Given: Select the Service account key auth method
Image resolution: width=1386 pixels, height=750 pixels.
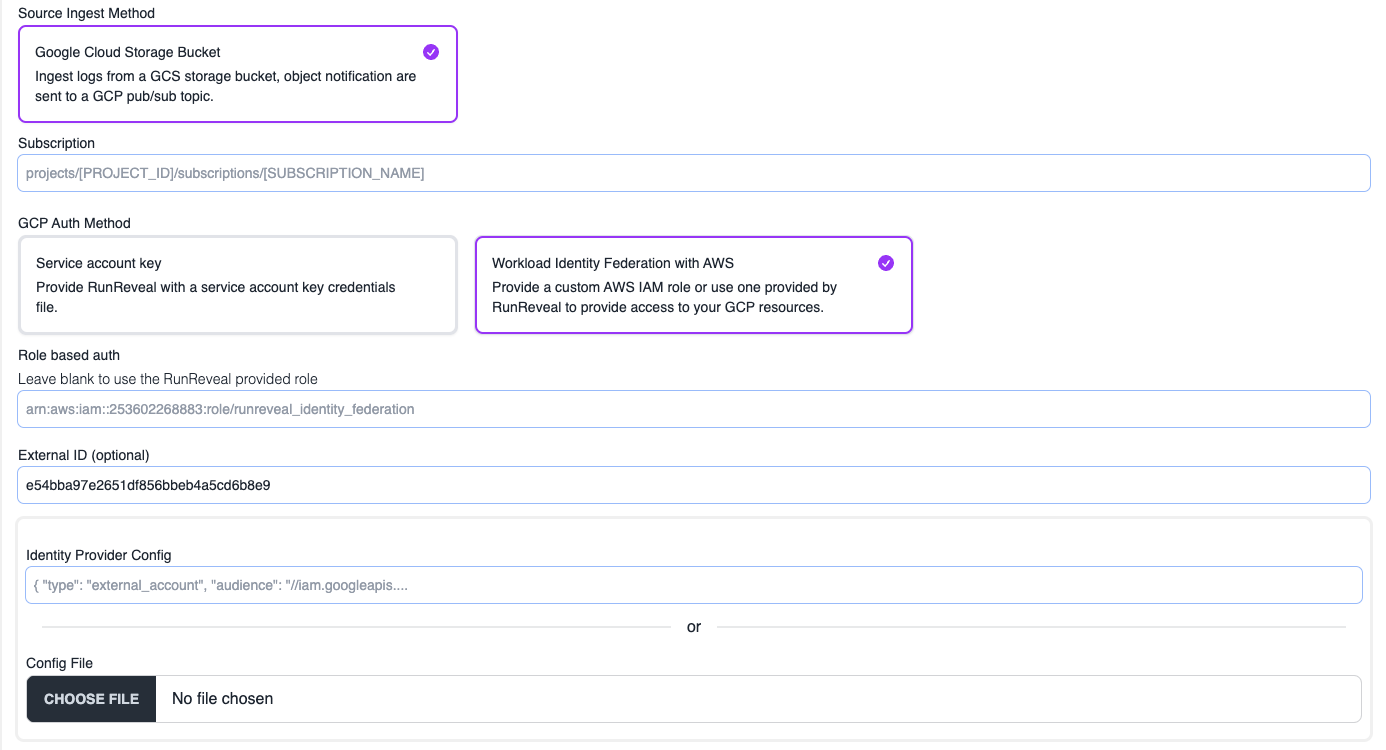Looking at the screenshot, I should 237,284.
